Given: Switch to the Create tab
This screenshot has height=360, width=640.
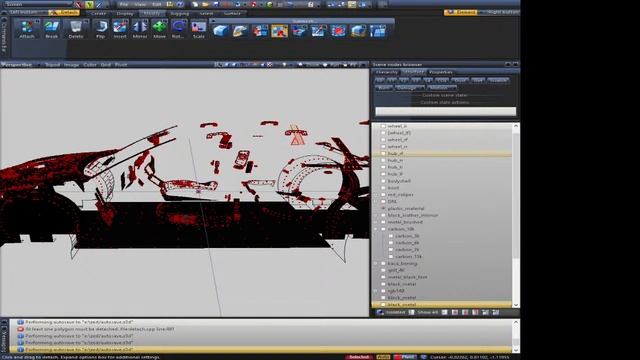Looking at the screenshot, I should 98,13.
